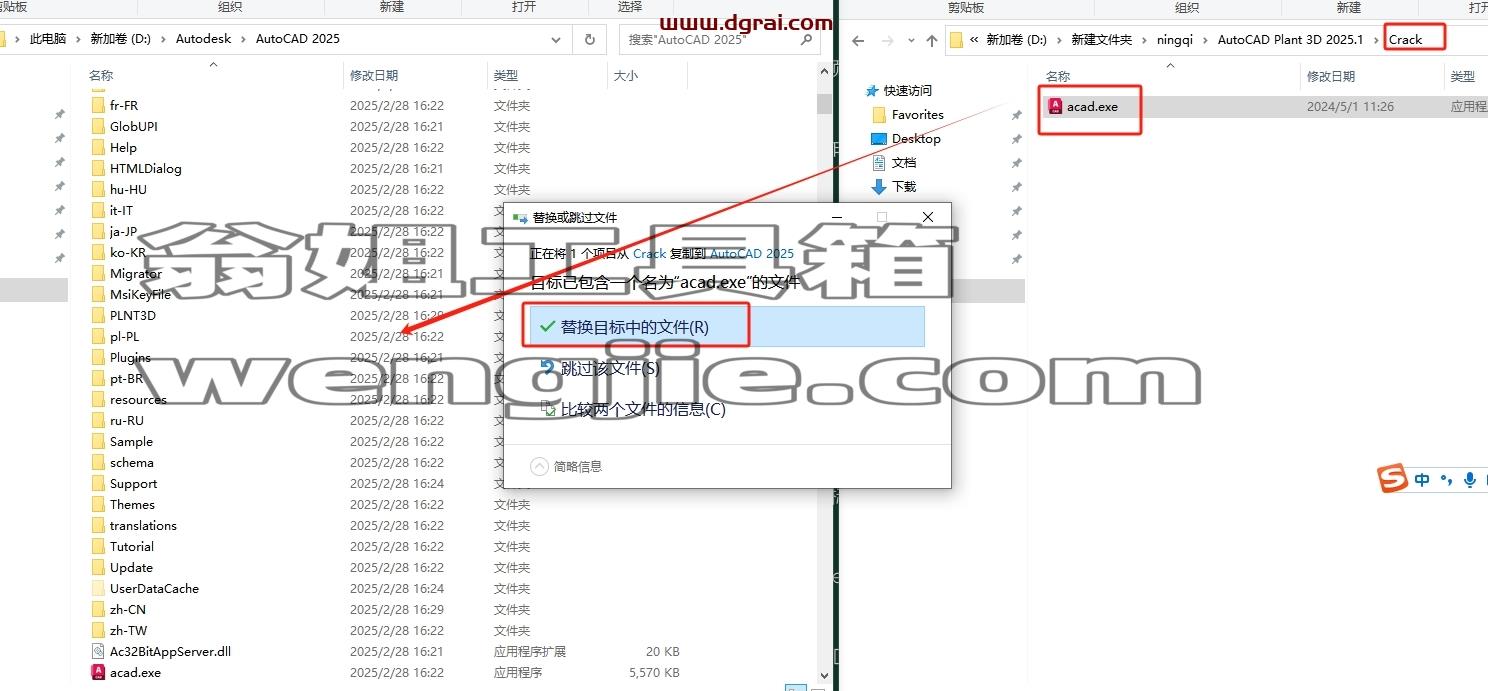Open the ru-RU folder

point(127,420)
